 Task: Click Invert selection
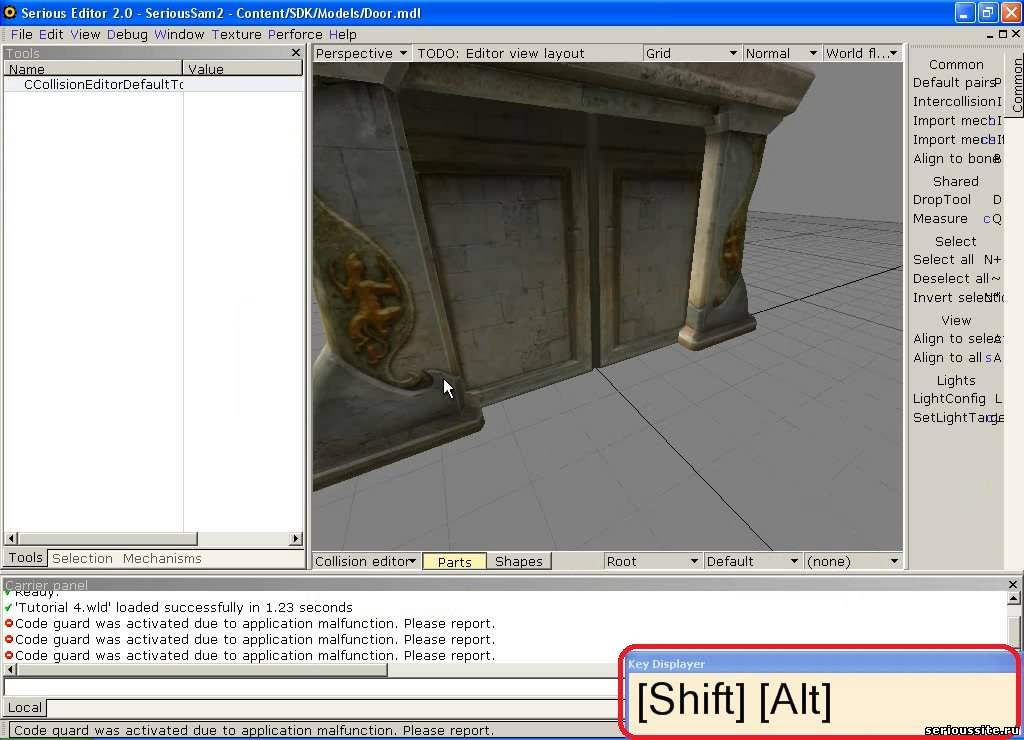957,298
